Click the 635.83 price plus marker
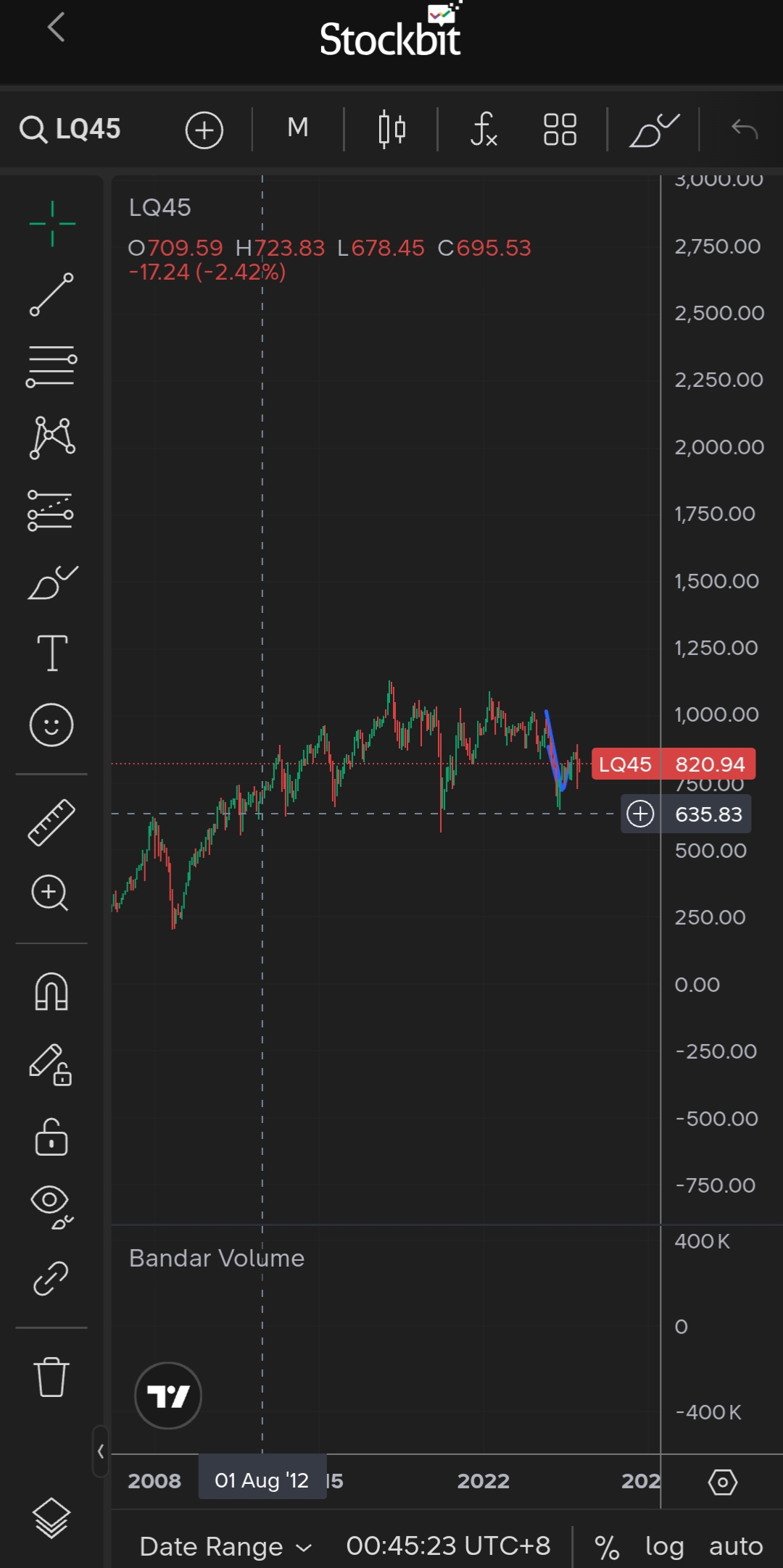This screenshot has width=783, height=1568. point(640,814)
